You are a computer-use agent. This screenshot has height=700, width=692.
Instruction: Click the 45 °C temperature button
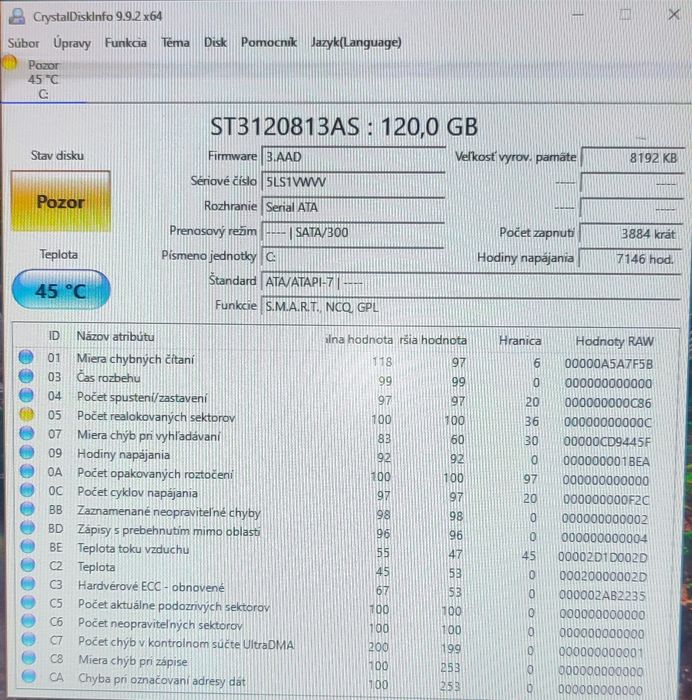(x=61, y=290)
